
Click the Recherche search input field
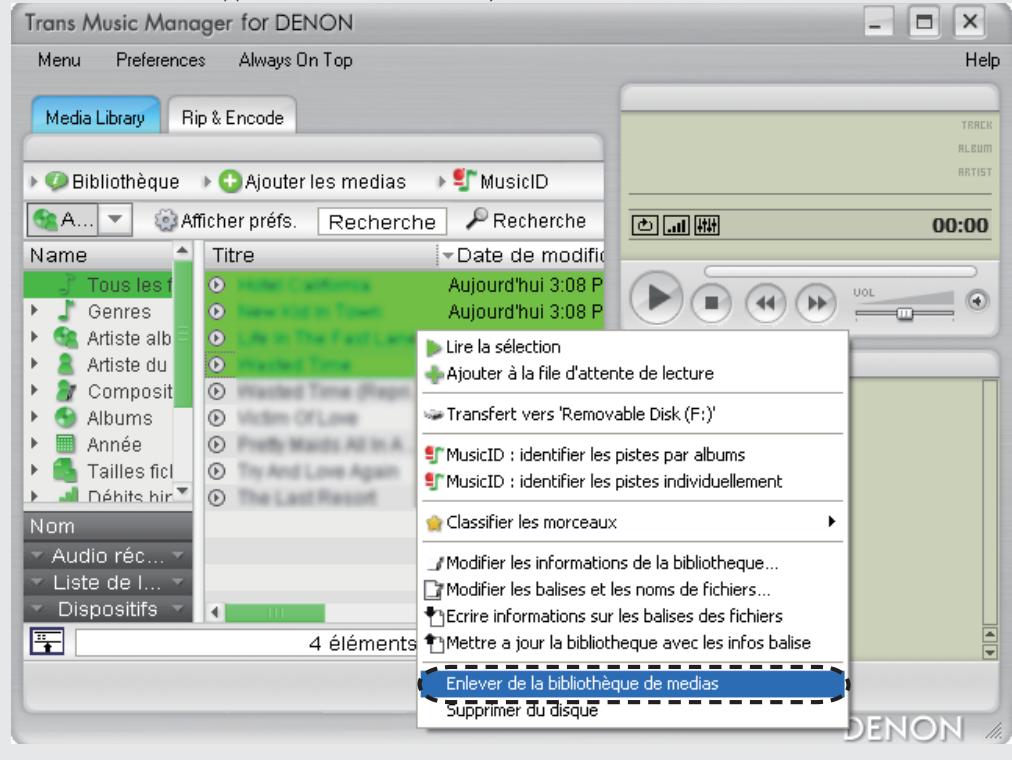[x=382, y=222]
